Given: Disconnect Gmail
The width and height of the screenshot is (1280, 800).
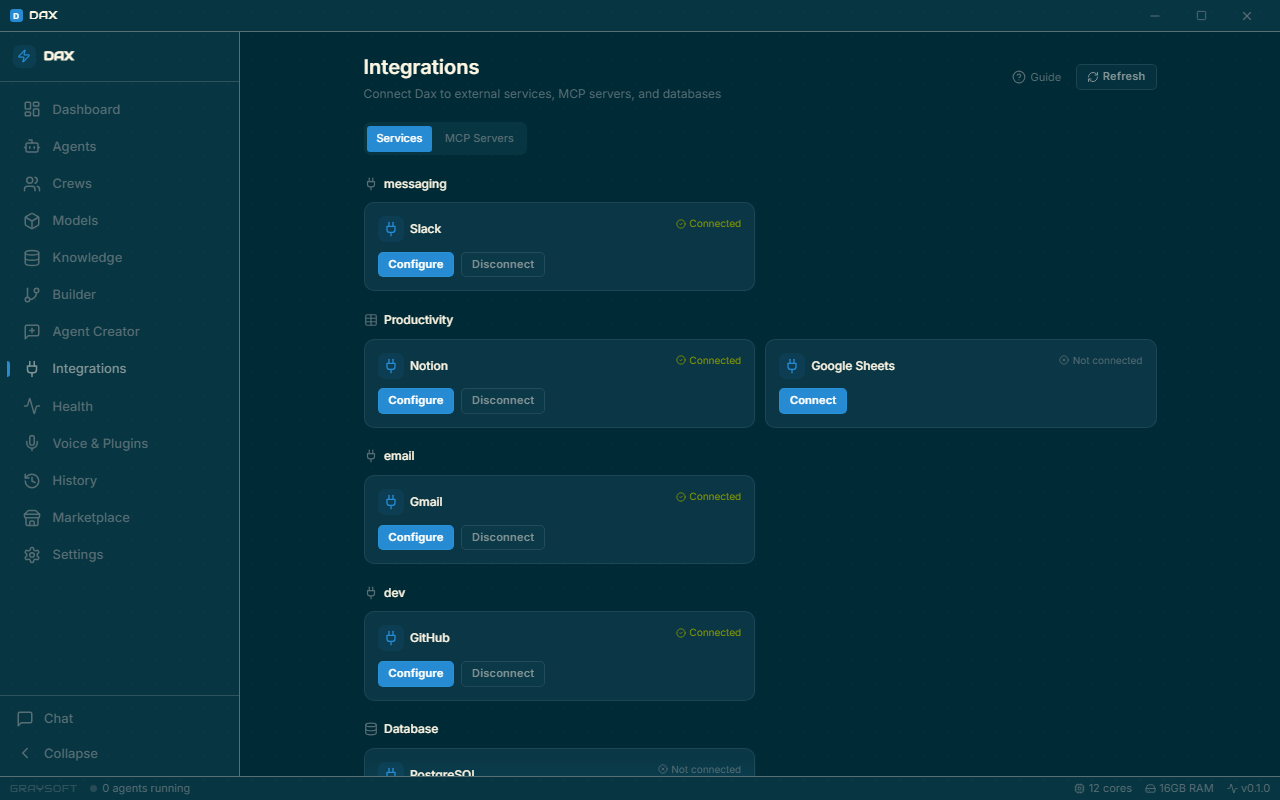Looking at the screenshot, I should (x=503, y=537).
